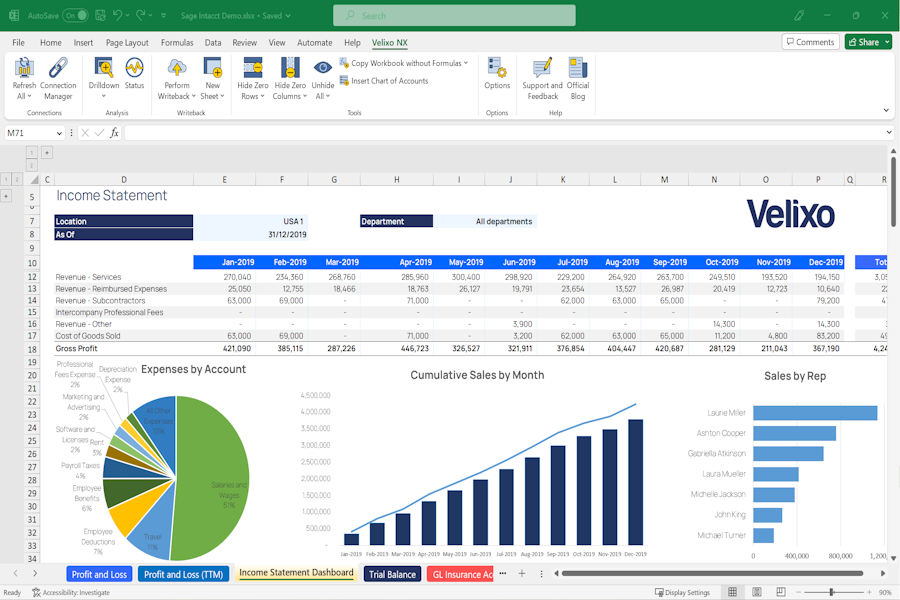Click Hide Zero Columns icon
Image resolution: width=900 pixels, height=600 pixels.
pos(290,68)
